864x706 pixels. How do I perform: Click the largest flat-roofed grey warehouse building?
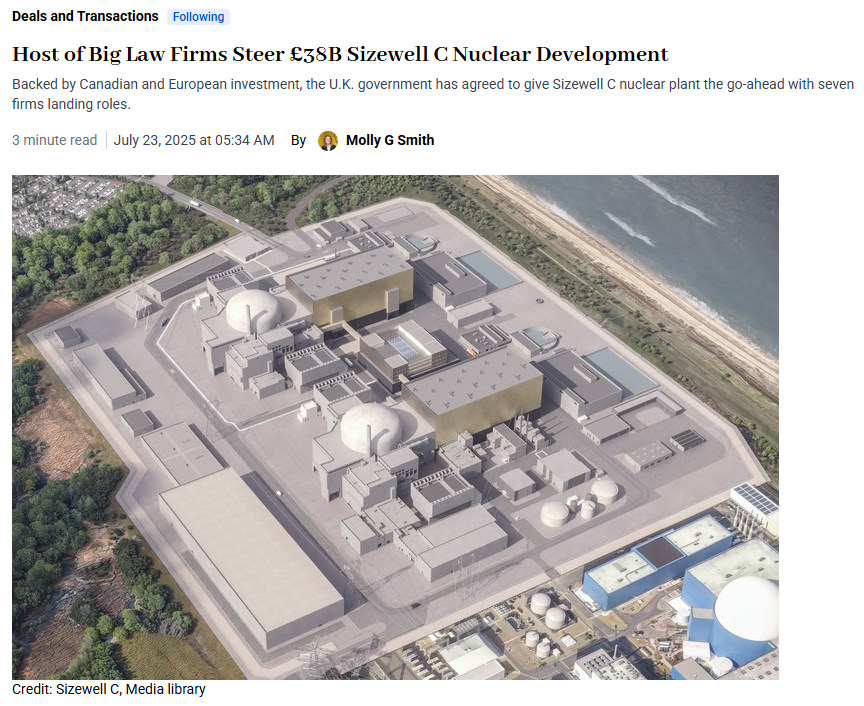coord(251,557)
